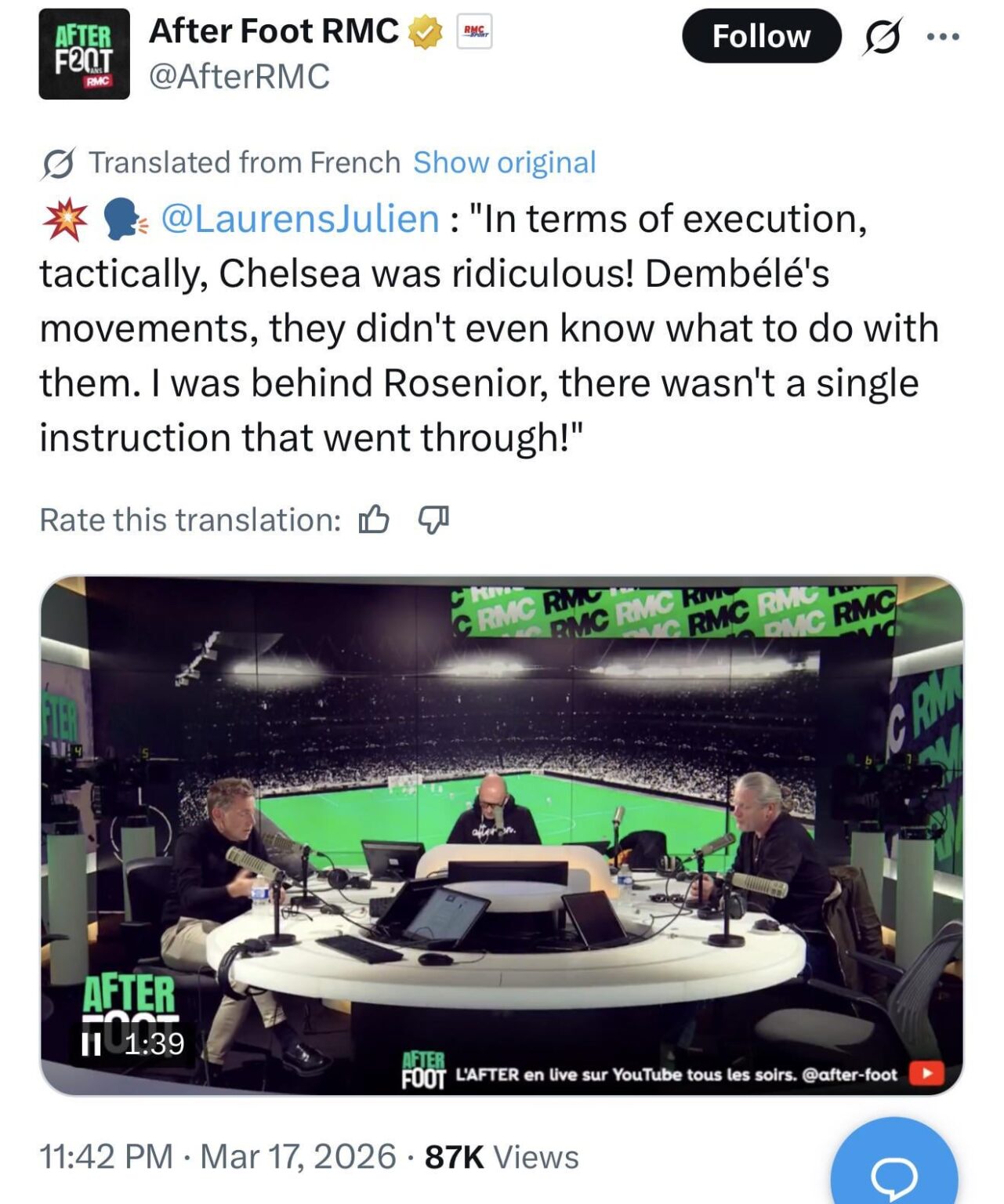This screenshot has height=1204, width=1004.
Task: Click the Rate this translation label
Action: pyautogui.click(x=187, y=519)
